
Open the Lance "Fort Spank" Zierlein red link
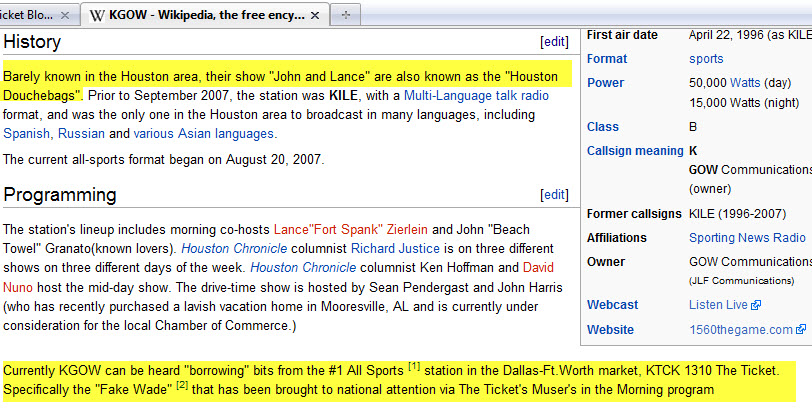351,229
